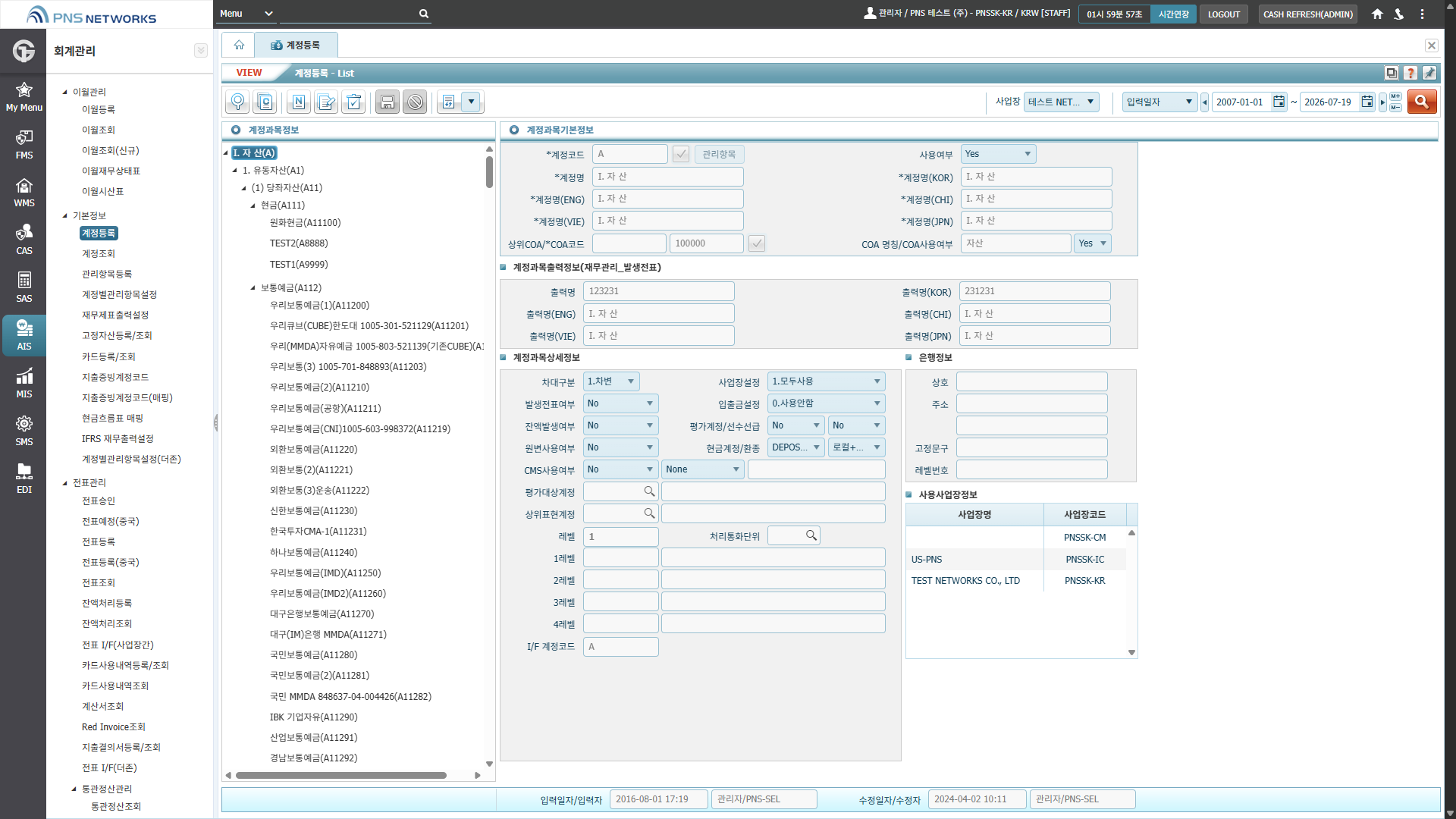The width and height of the screenshot is (1456, 819).
Task: Open the EDI sidebar module
Action: coord(24,479)
